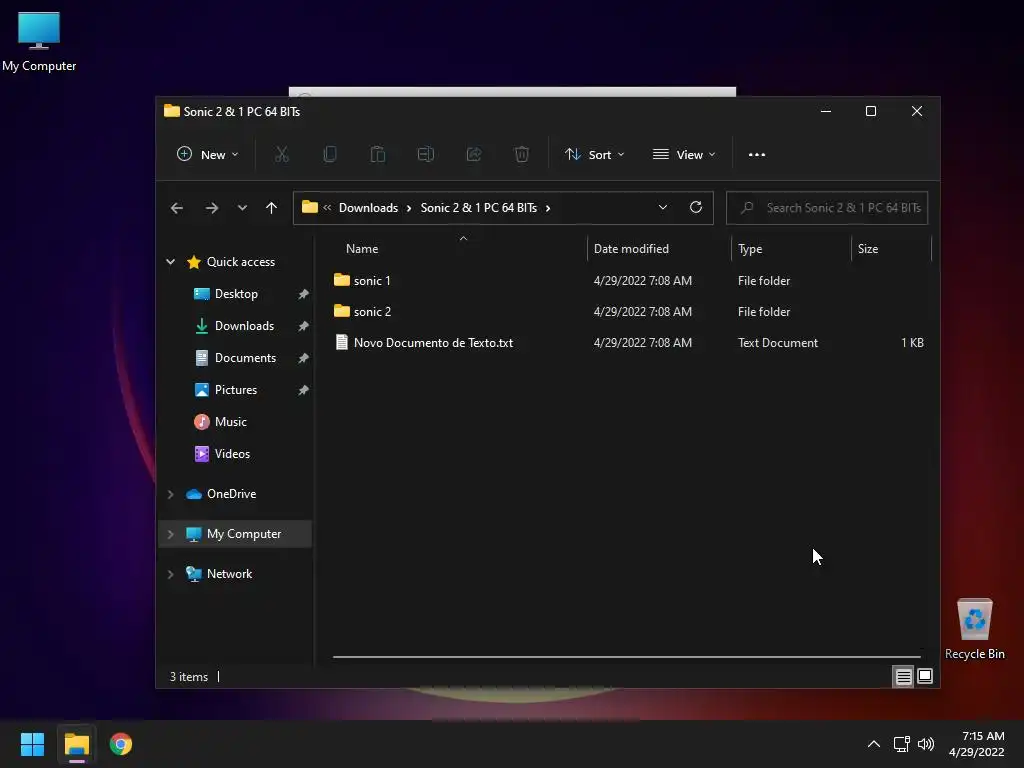Open the clock and date flyout
1024x768 pixels.
click(x=977, y=744)
